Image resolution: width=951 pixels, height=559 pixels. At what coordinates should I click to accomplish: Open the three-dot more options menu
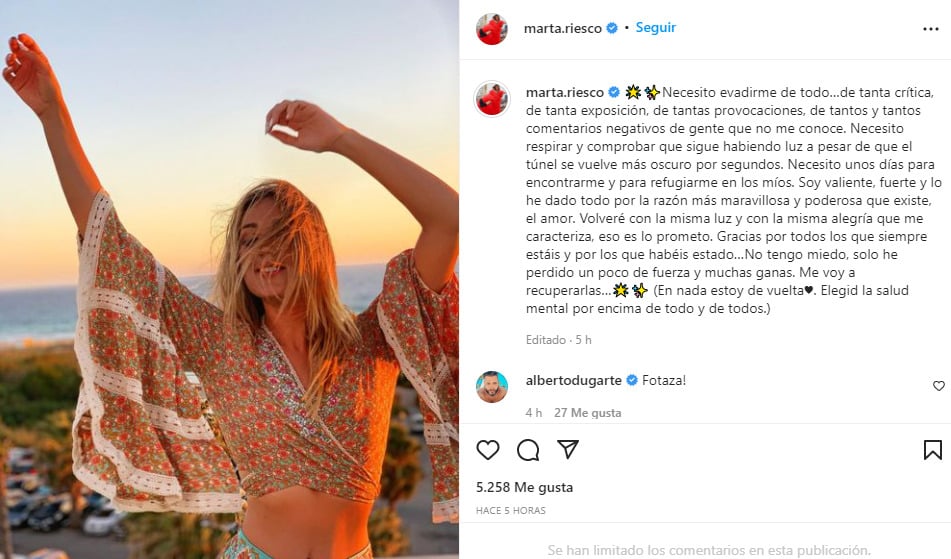point(930,29)
